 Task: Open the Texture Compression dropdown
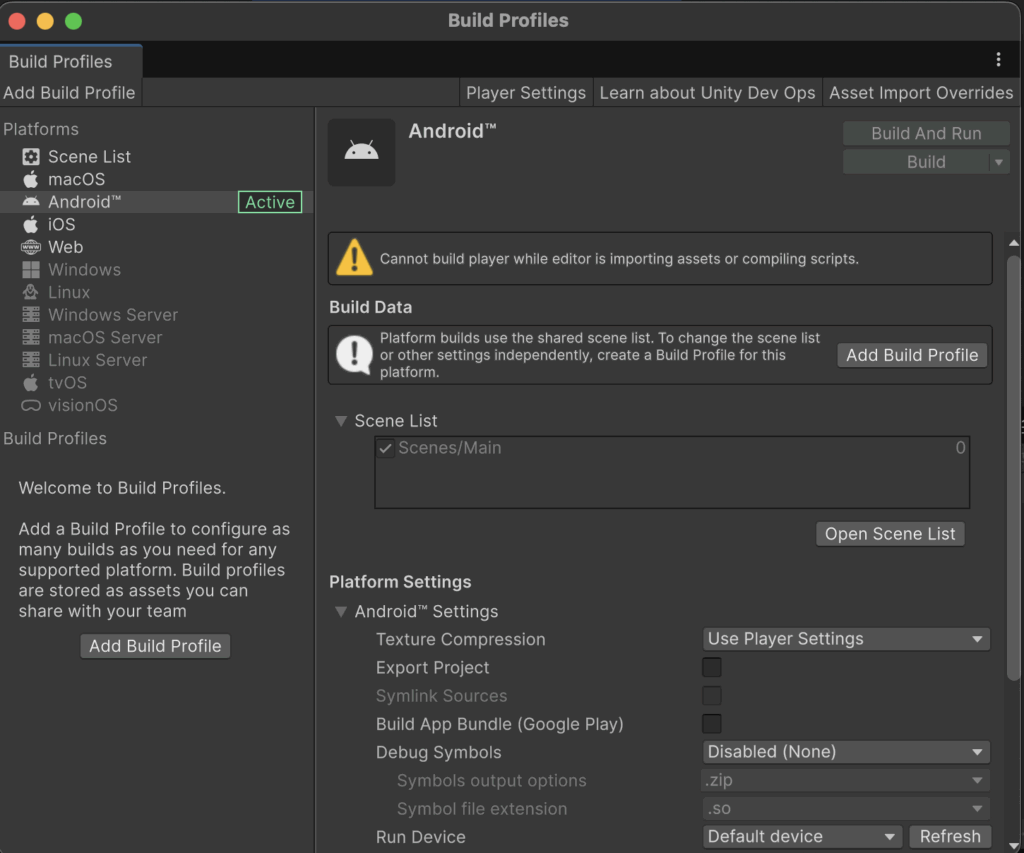(846, 639)
